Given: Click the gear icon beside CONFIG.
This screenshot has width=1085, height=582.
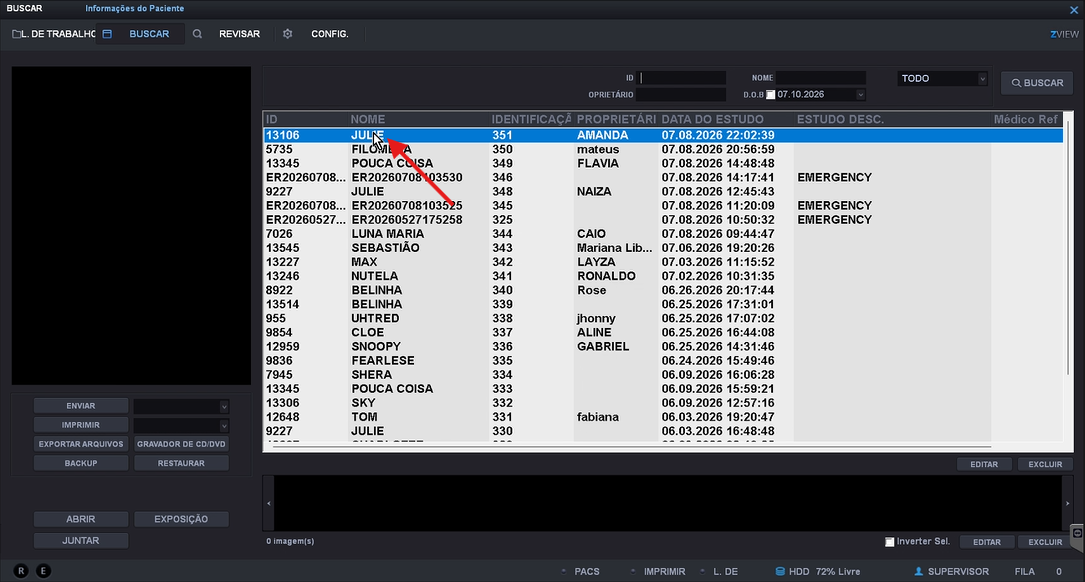Looking at the screenshot, I should point(288,34).
